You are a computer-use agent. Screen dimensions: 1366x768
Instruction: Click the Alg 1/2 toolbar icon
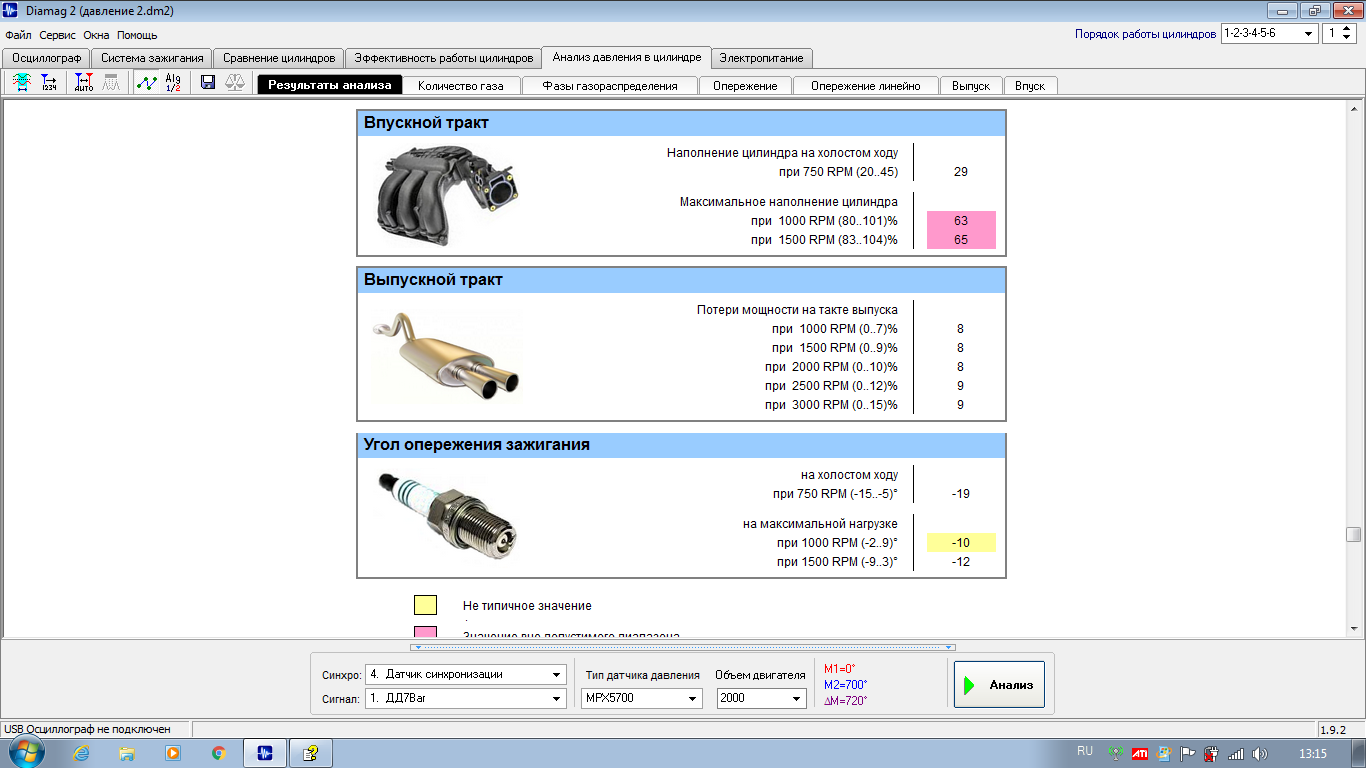tap(172, 83)
